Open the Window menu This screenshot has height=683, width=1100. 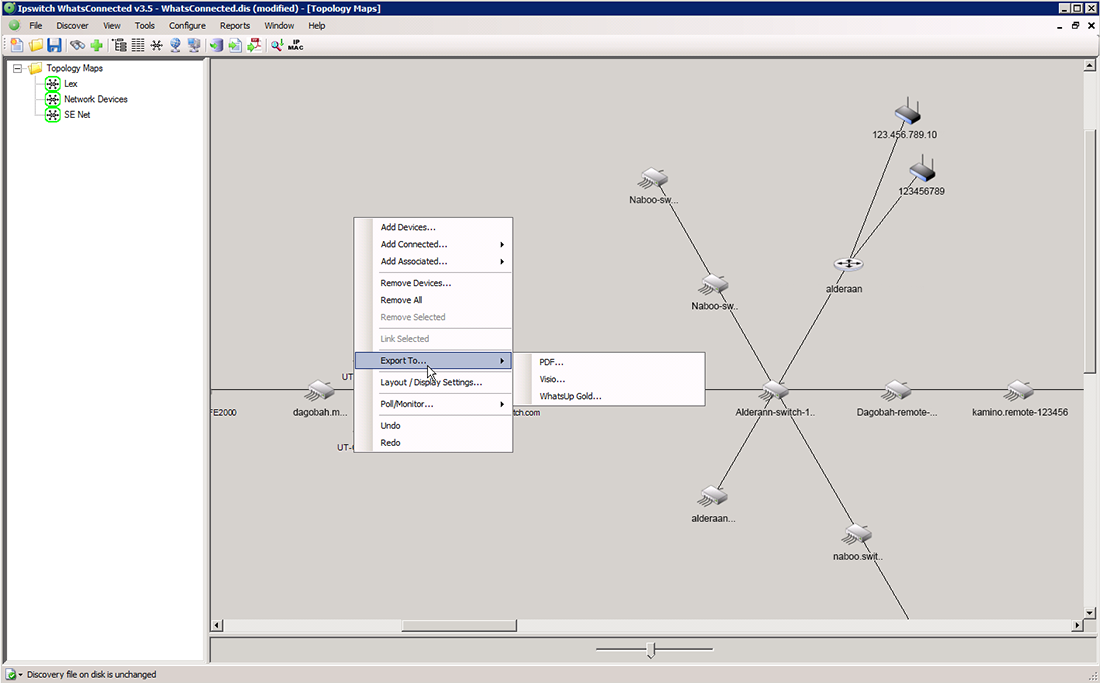(x=279, y=26)
